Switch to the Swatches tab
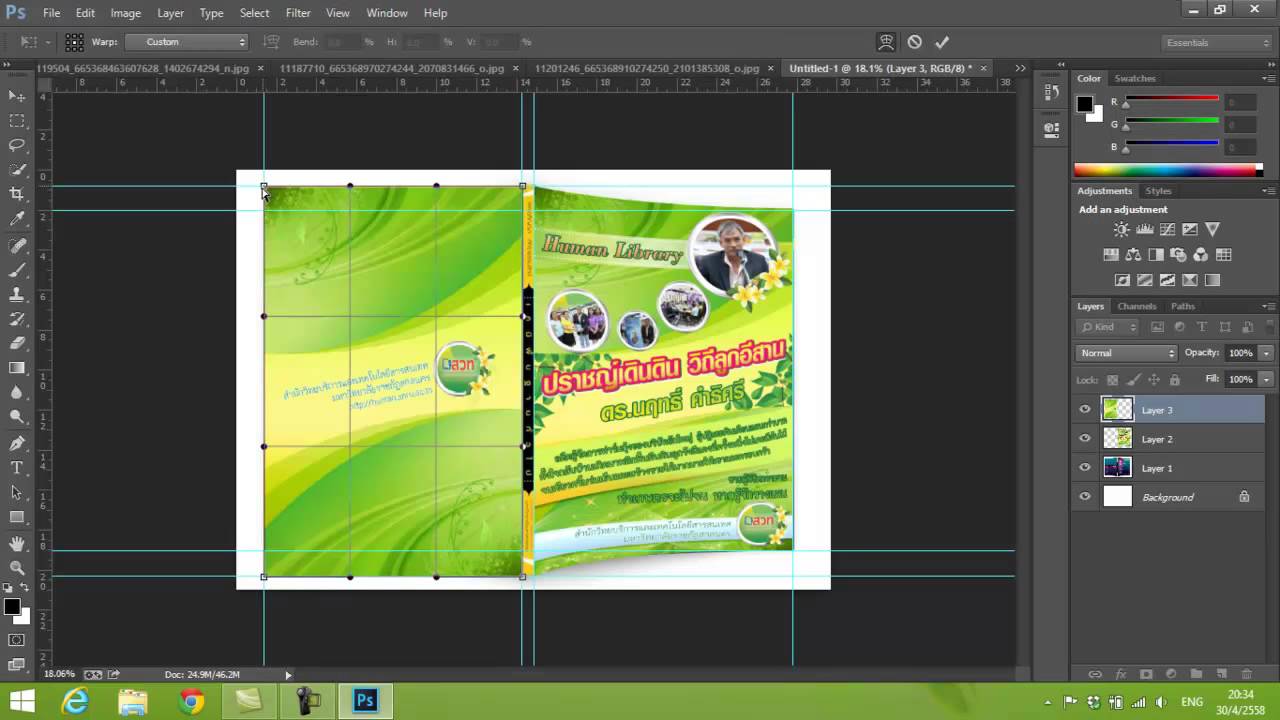Image resolution: width=1280 pixels, height=720 pixels. [x=1135, y=78]
